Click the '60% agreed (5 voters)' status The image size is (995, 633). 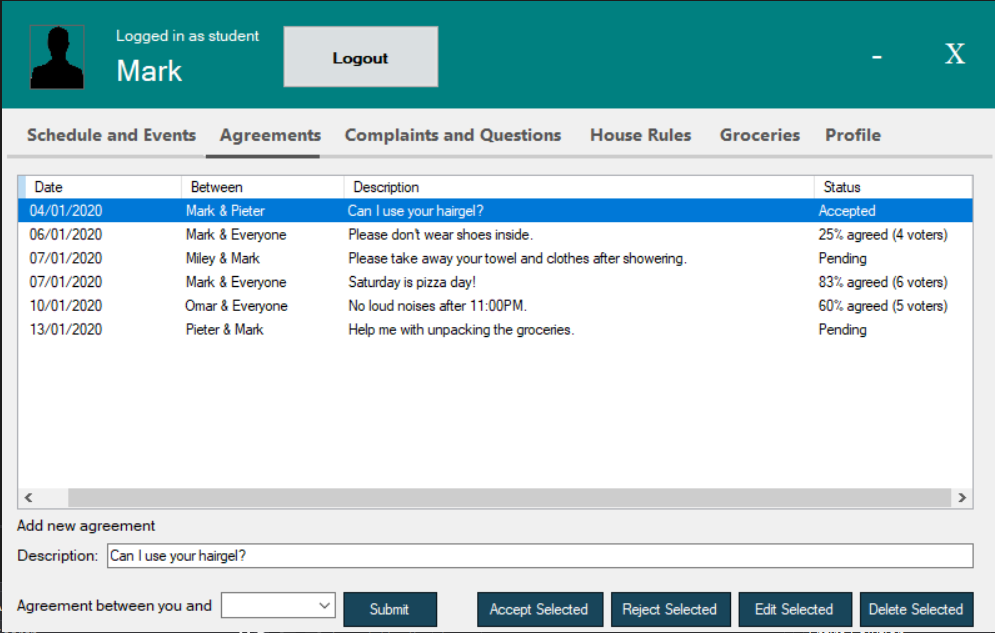point(883,306)
